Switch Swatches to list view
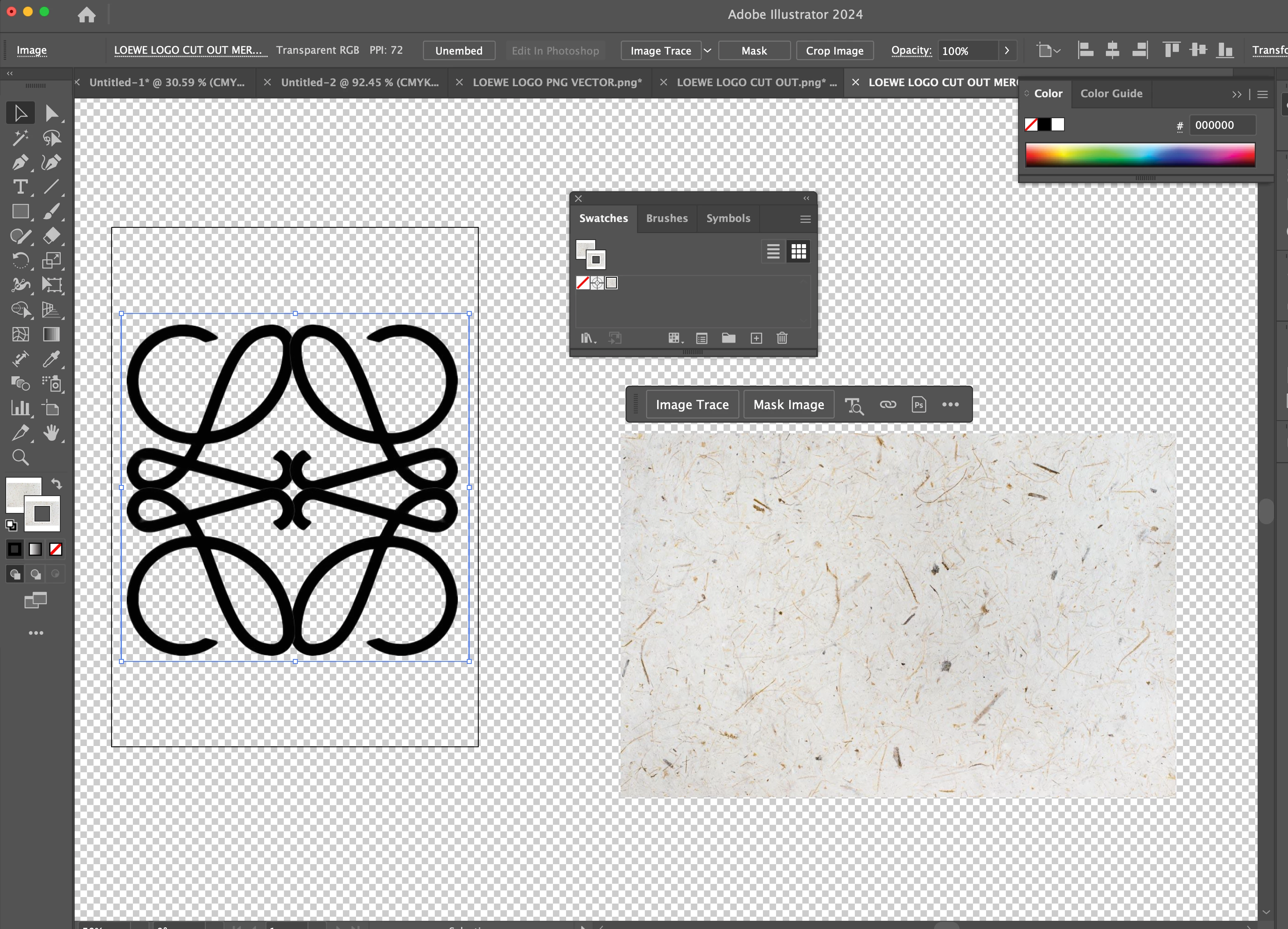This screenshot has height=929, width=1288. tap(773, 251)
